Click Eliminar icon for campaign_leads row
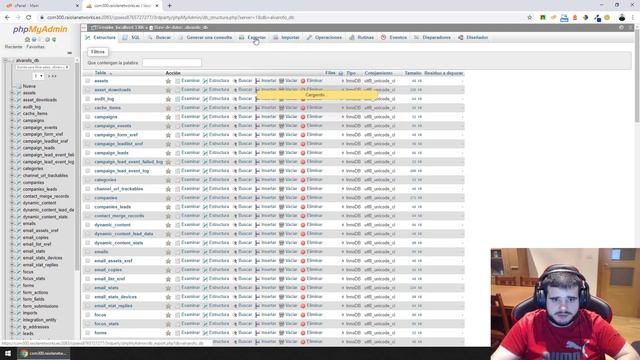640x360 pixels. tap(303, 153)
